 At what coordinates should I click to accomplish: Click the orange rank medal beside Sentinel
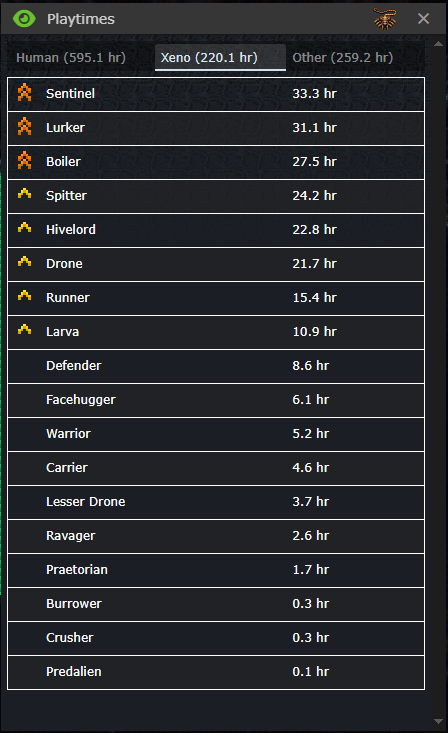25,93
